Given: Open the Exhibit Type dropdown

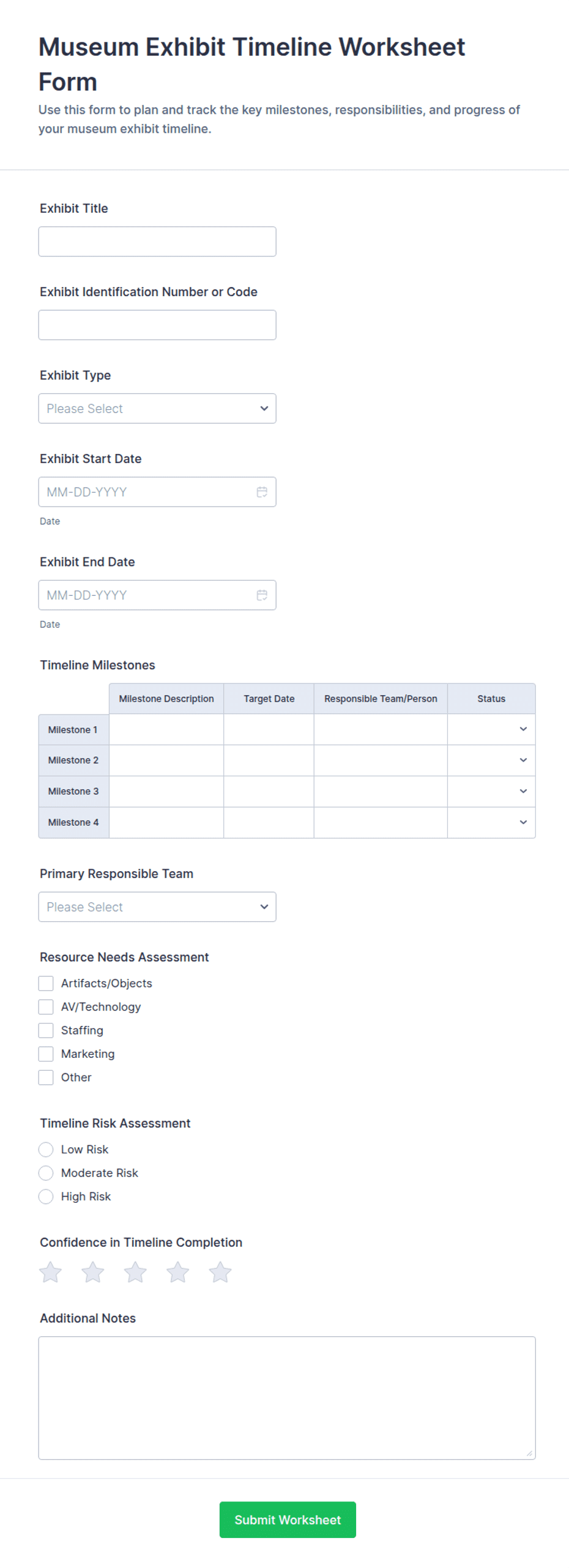Looking at the screenshot, I should pos(157,409).
